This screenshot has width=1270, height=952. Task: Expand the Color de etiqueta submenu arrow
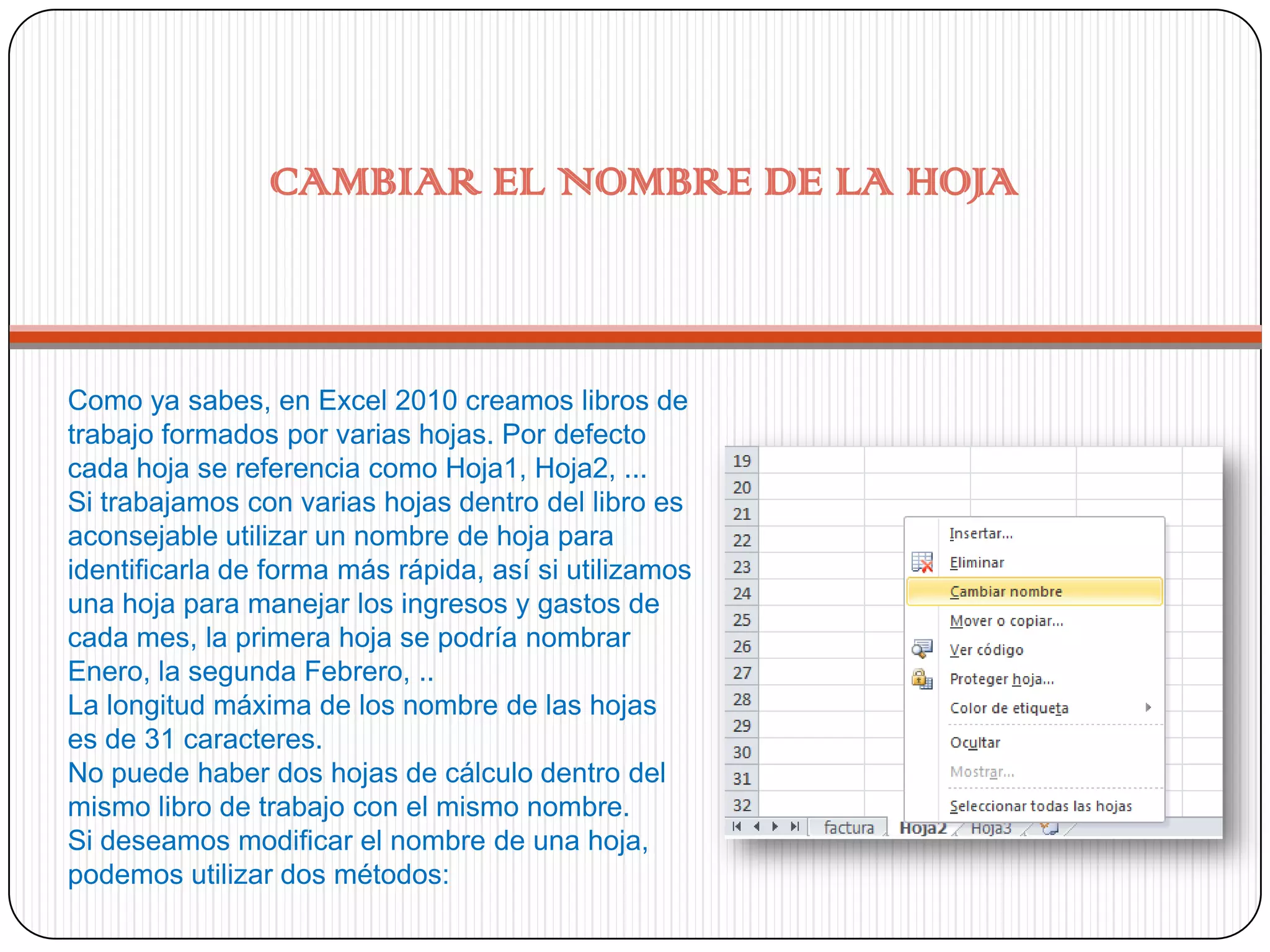(1148, 707)
